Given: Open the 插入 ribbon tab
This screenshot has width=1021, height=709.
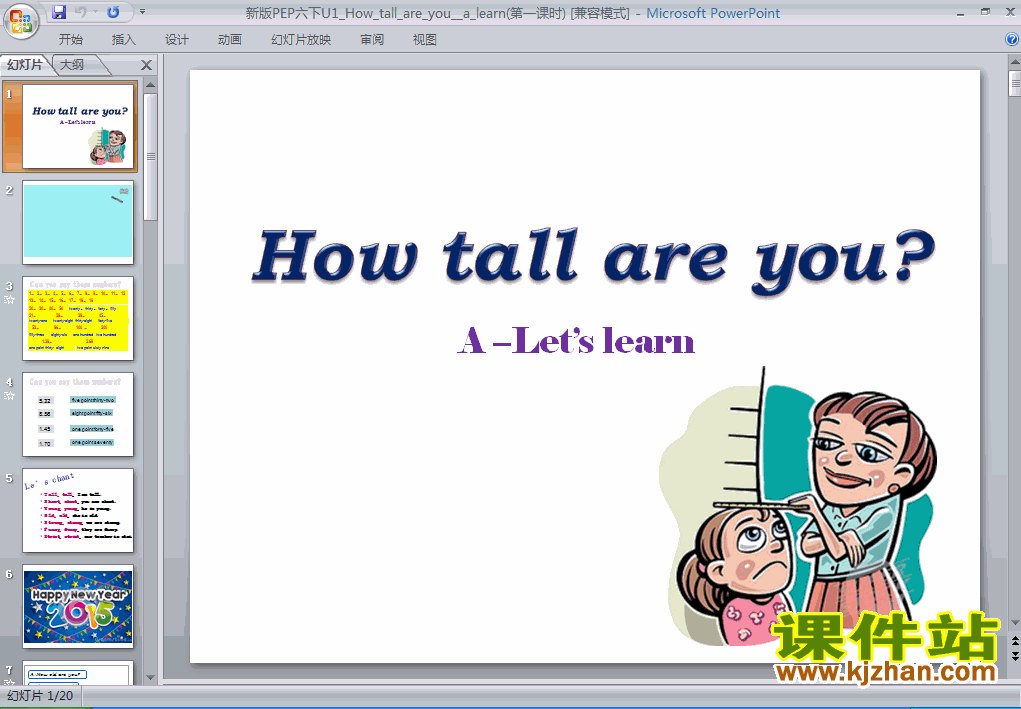Looking at the screenshot, I should tap(124, 40).
